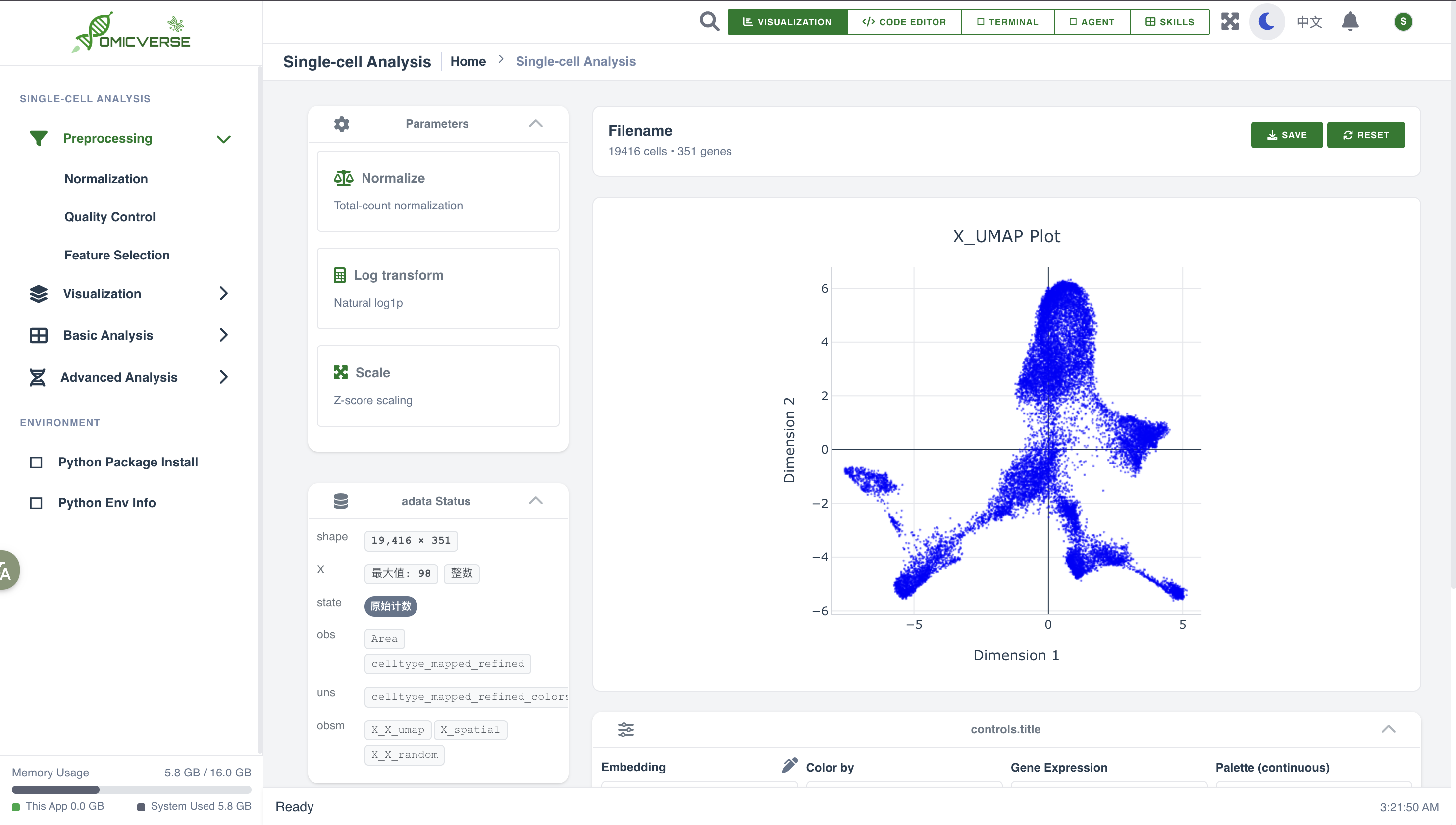Click the Color by pencil icon

[790, 766]
